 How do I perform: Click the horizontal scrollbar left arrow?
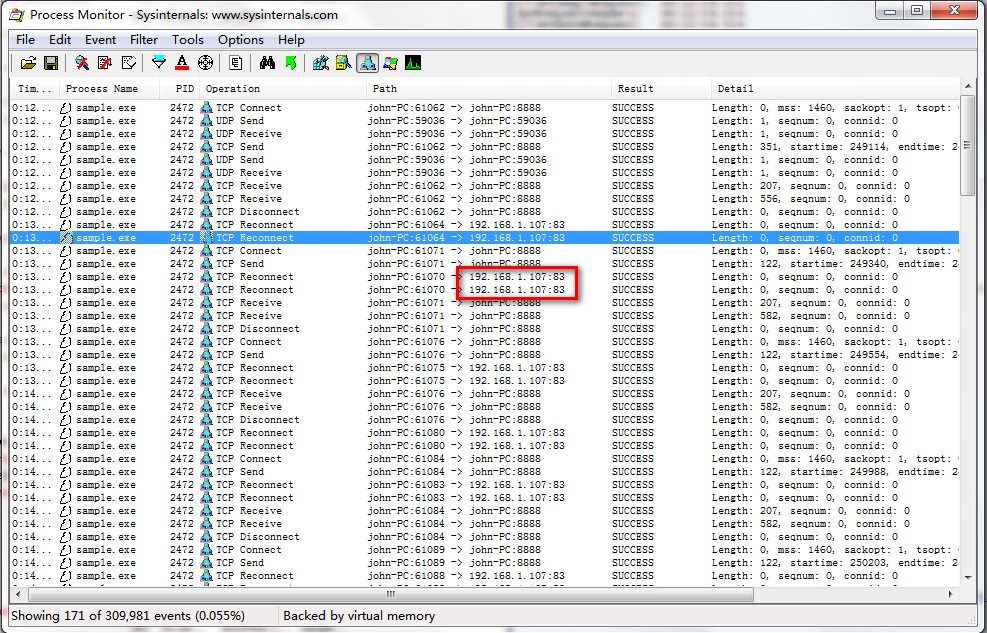[18, 593]
